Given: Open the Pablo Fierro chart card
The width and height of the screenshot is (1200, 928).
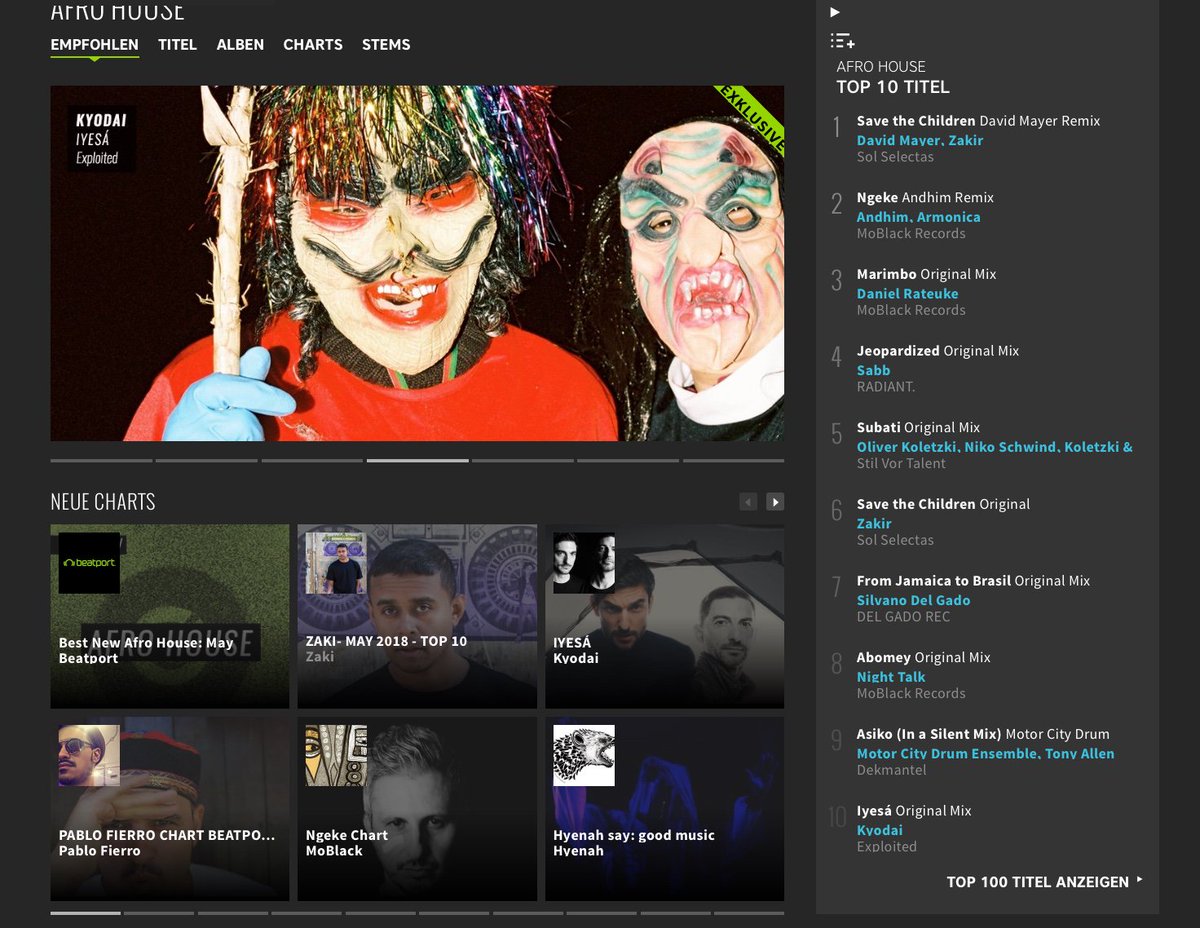Looking at the screenshot, I should coord(170,808).
